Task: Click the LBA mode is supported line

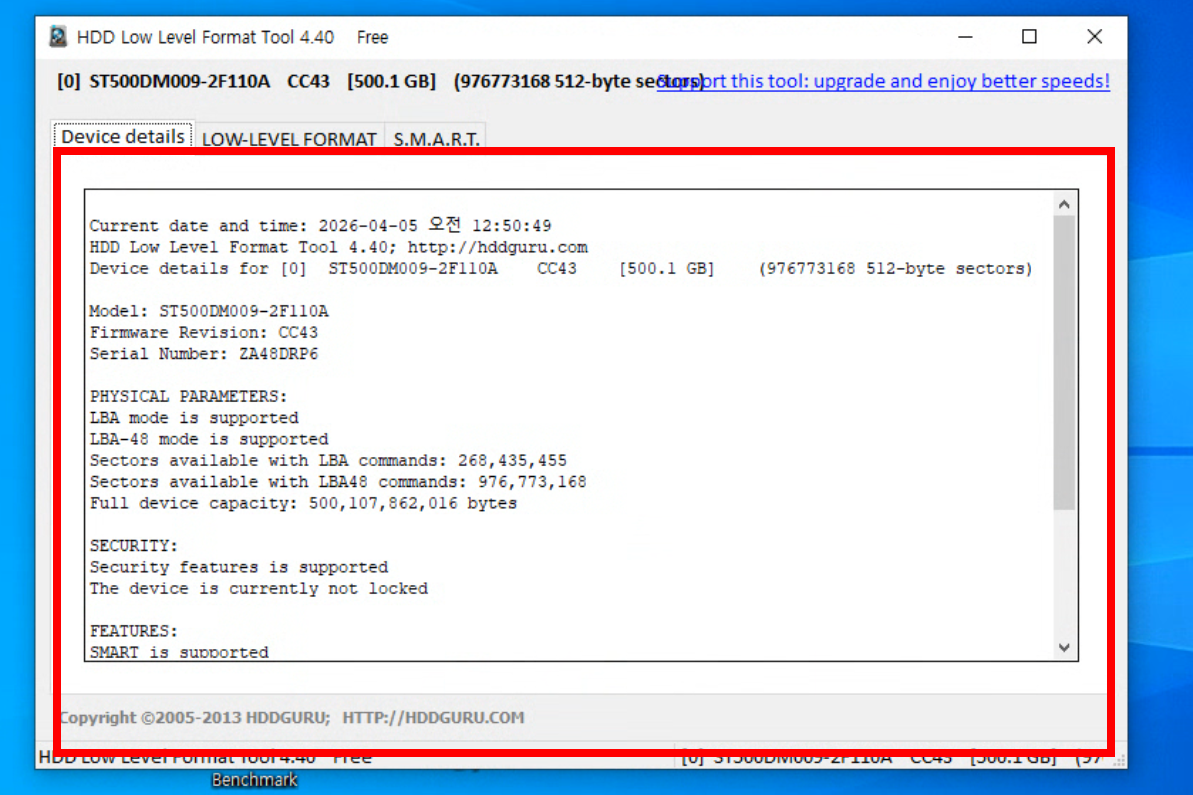Action: (194, 418)
